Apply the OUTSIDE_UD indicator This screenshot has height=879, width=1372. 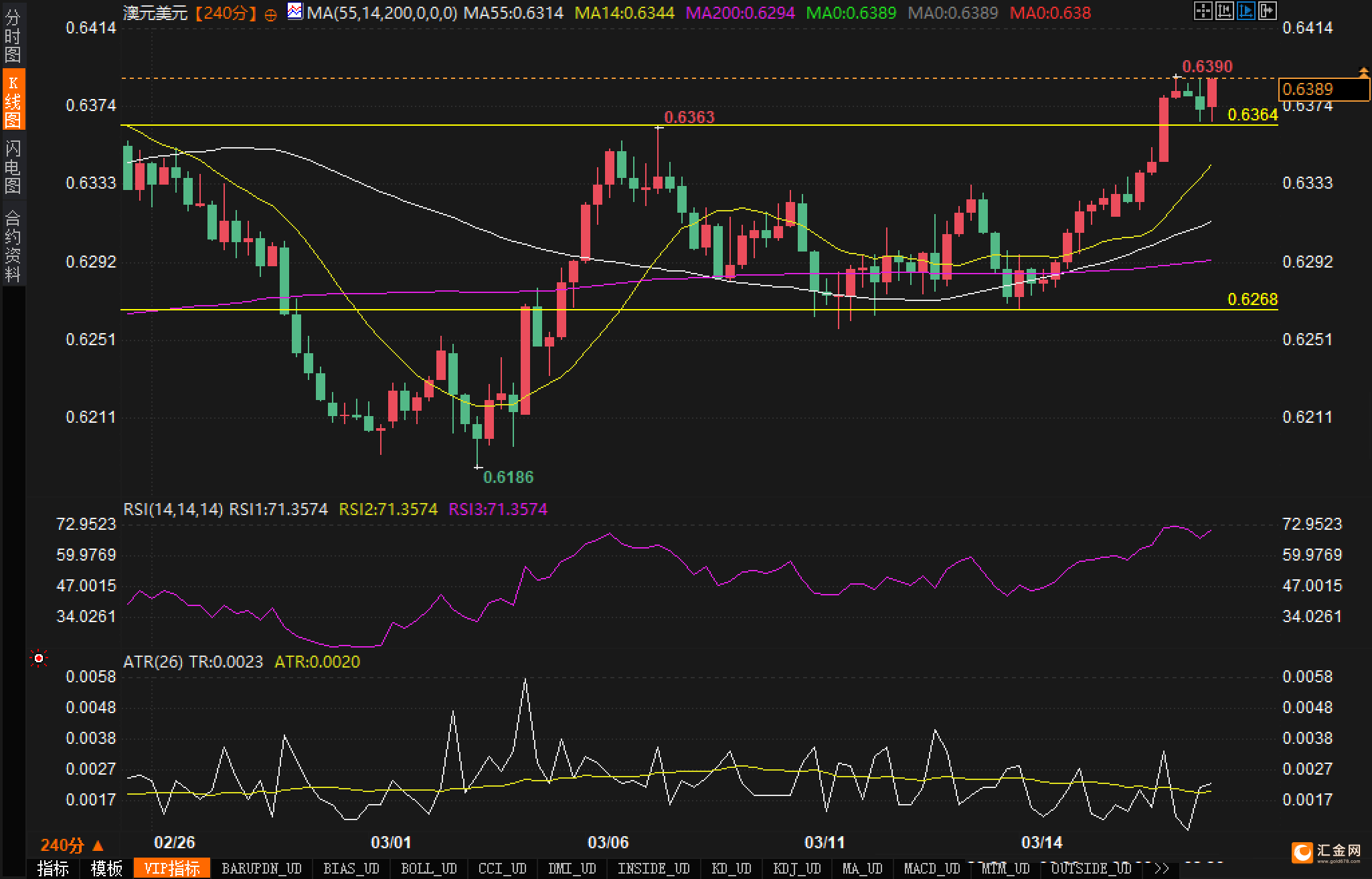point(1092,869)
